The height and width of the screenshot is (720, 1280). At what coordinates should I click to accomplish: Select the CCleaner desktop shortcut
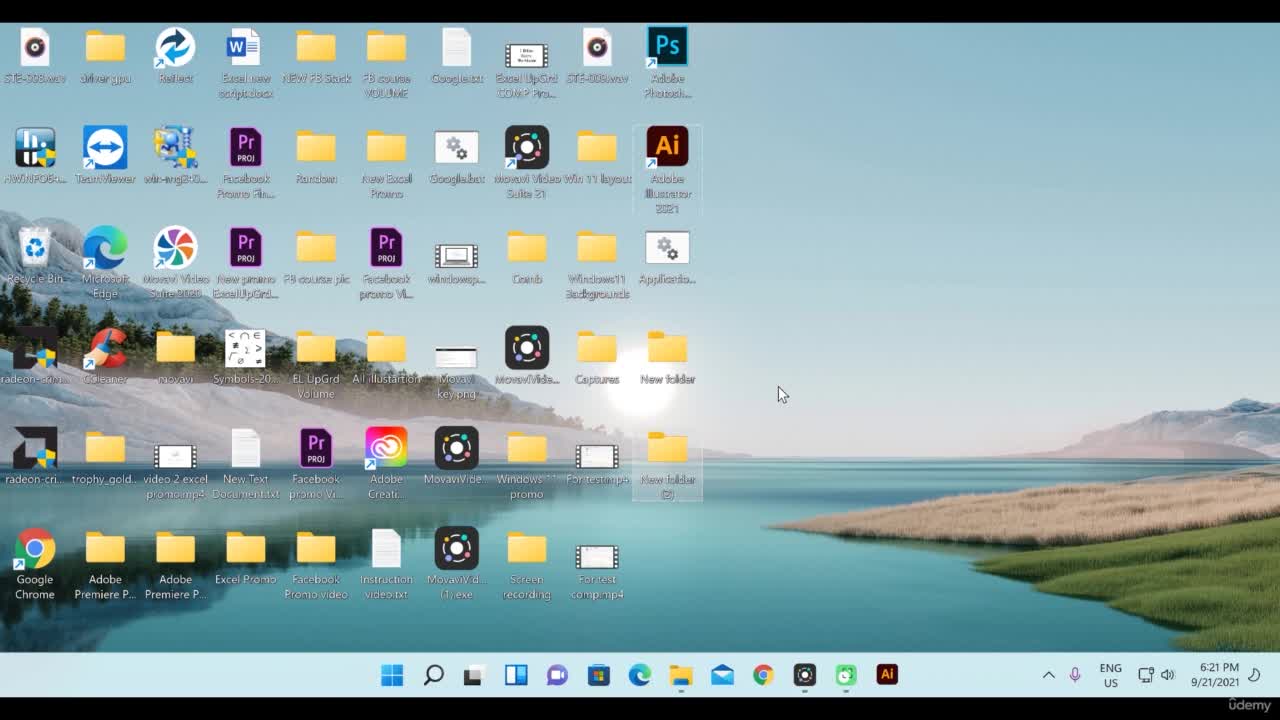(x=105, y=355)
